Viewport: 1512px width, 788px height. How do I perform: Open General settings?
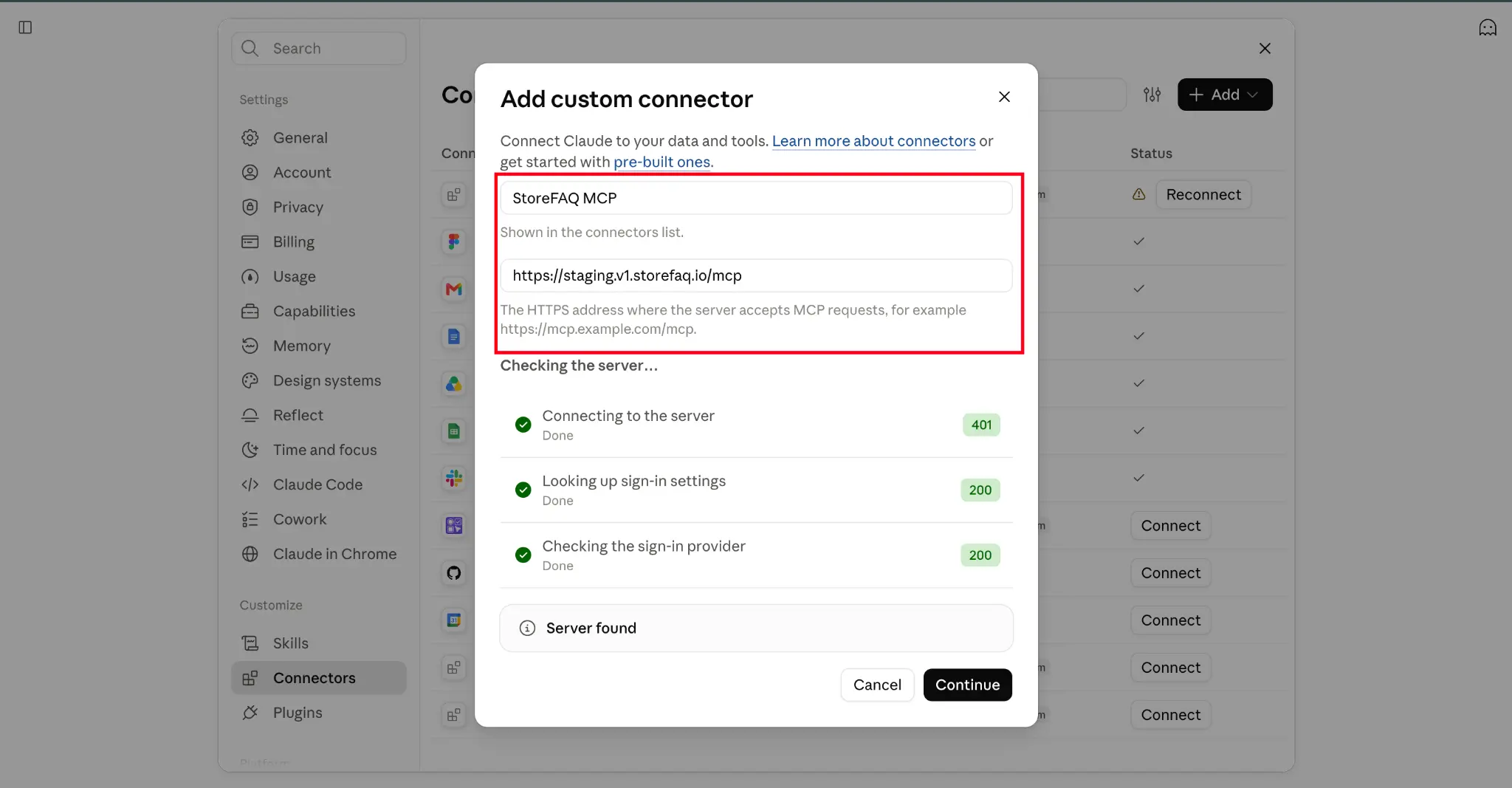tap(319, 137)
